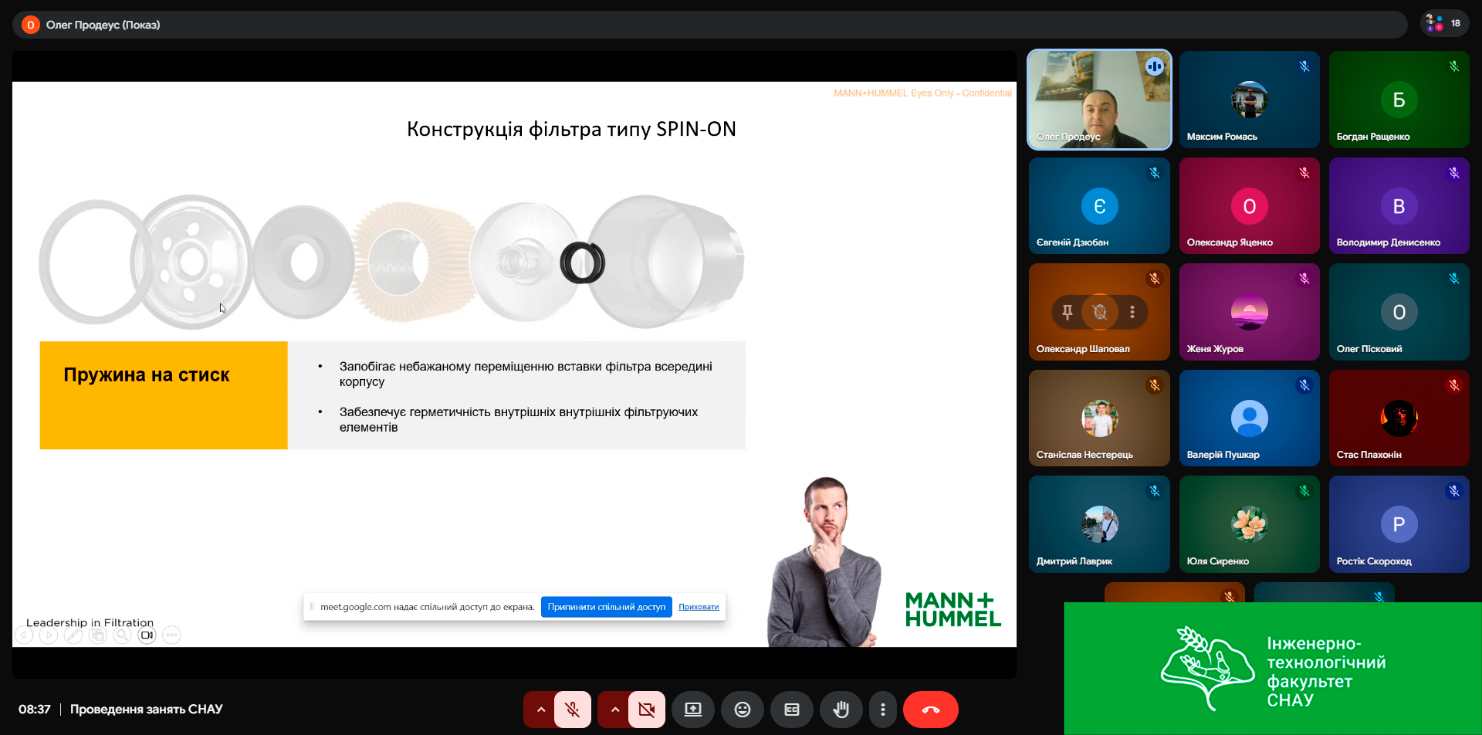Click the present screen icon

coord(693,709)
